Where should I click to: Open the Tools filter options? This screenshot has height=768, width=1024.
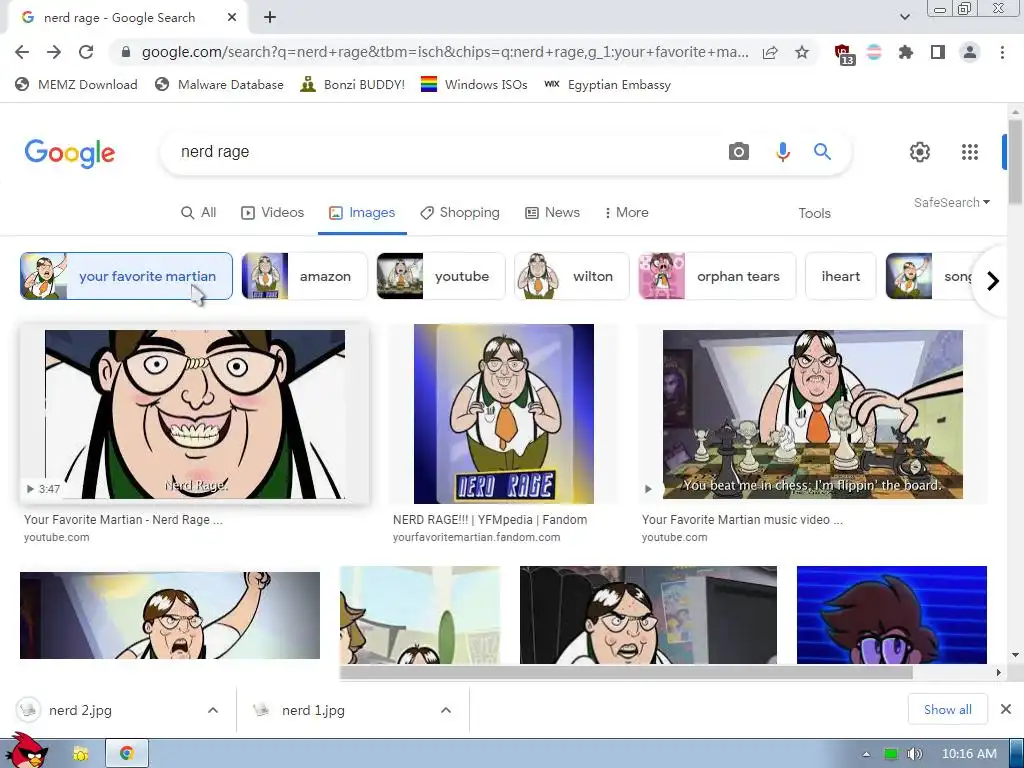pyautogui.click(x=814, y=214)
